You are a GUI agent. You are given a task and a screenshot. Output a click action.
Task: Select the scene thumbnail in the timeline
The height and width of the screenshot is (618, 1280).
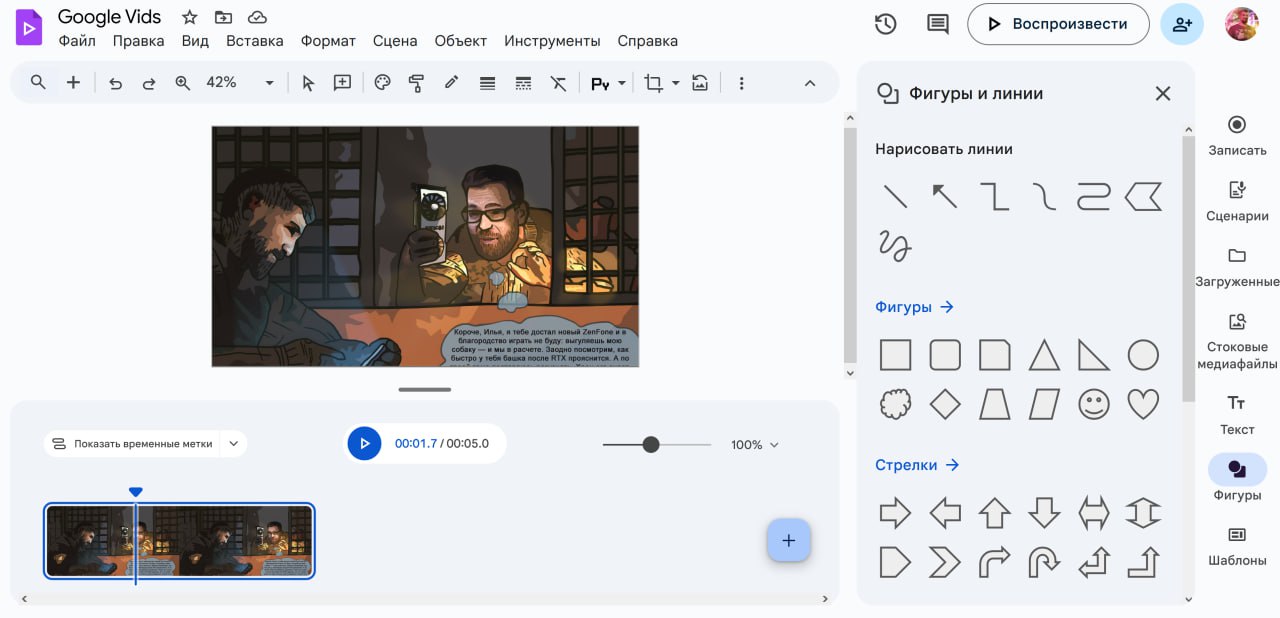pyautogui.click(x=180, y=541)
